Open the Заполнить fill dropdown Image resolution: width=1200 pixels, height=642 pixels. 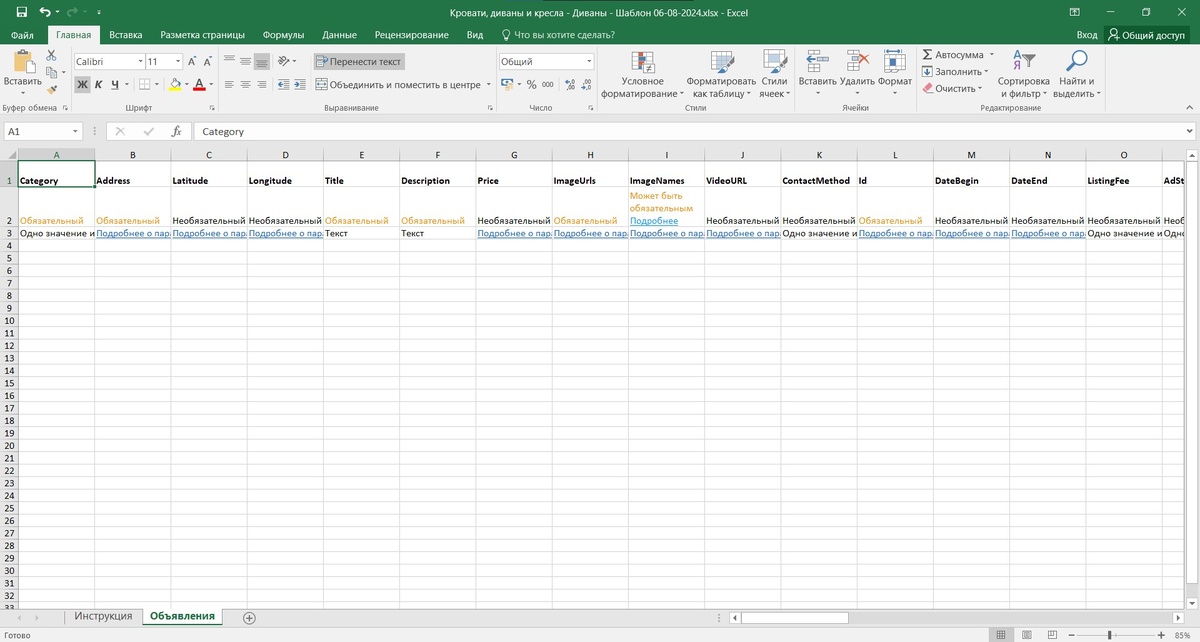tap(954, 71)
